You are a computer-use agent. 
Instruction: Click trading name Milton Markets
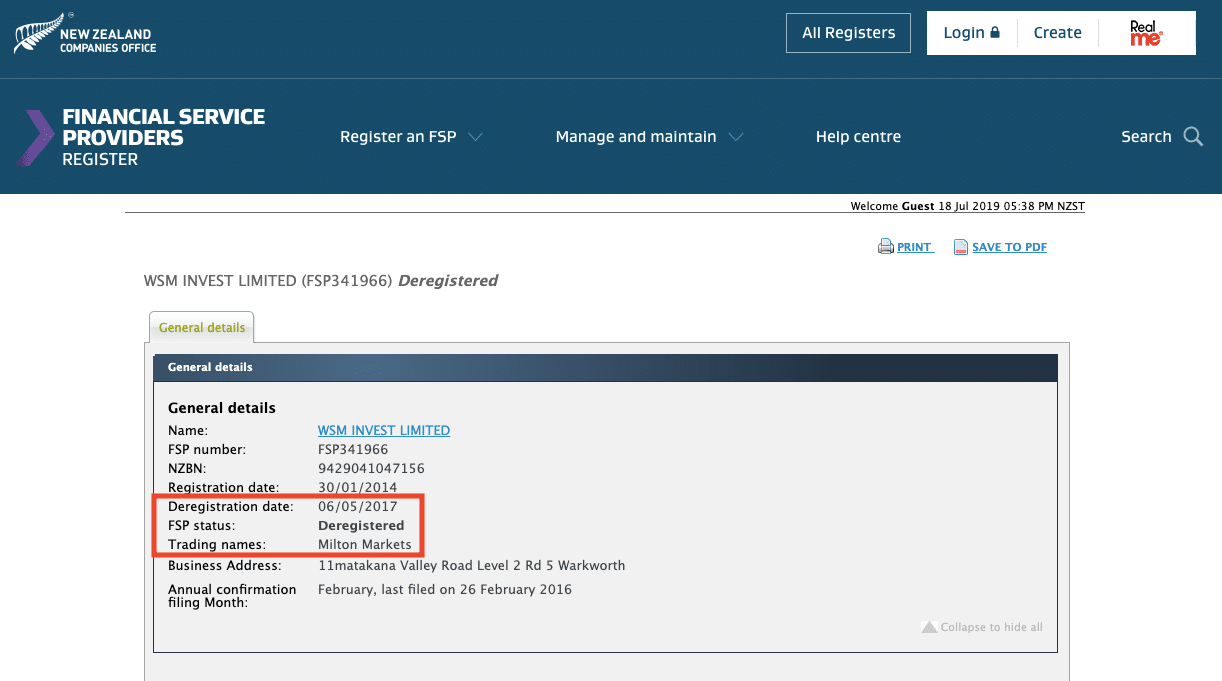point(364,545)
